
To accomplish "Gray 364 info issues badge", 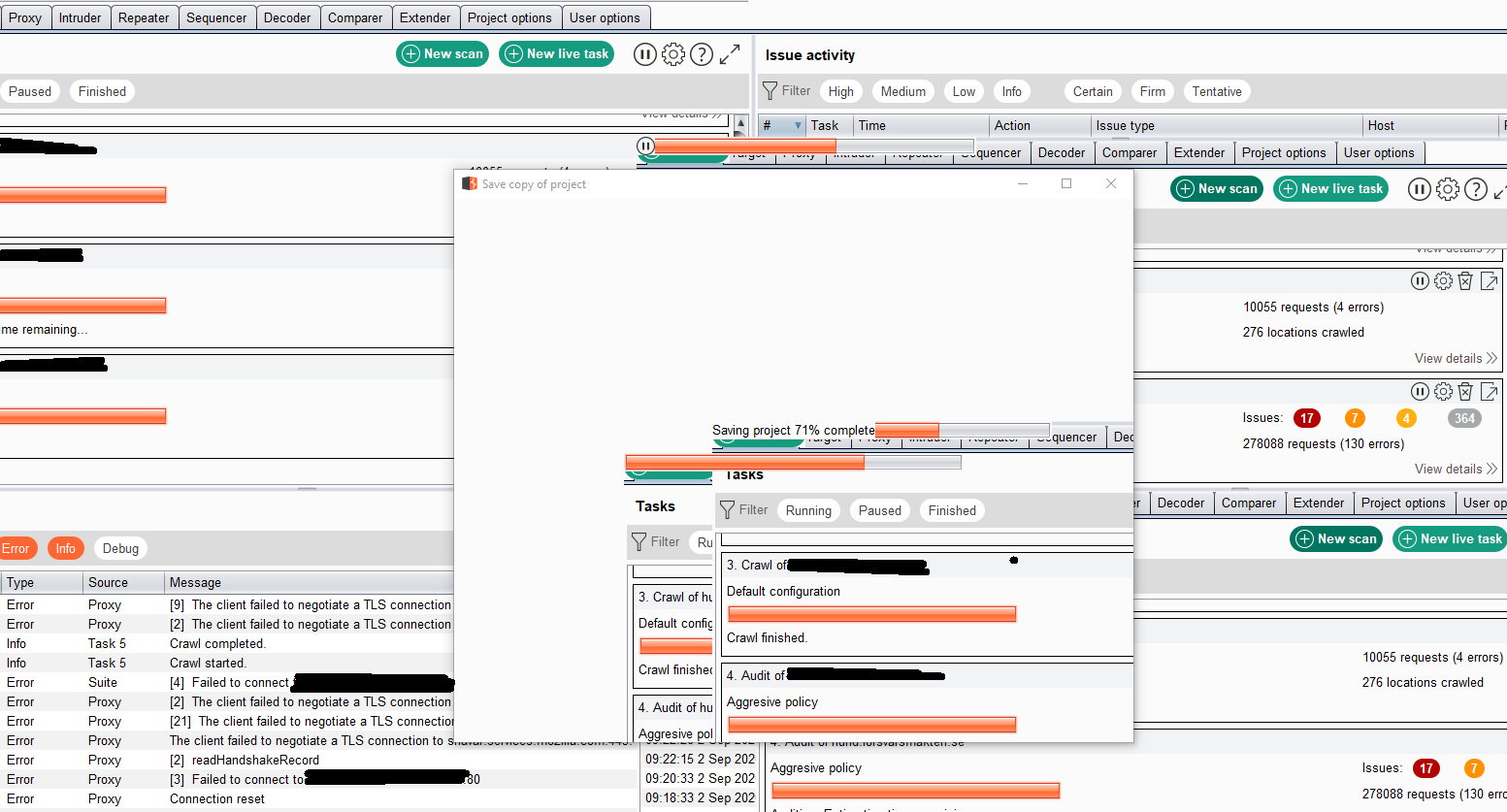I will click(1464, 418).
